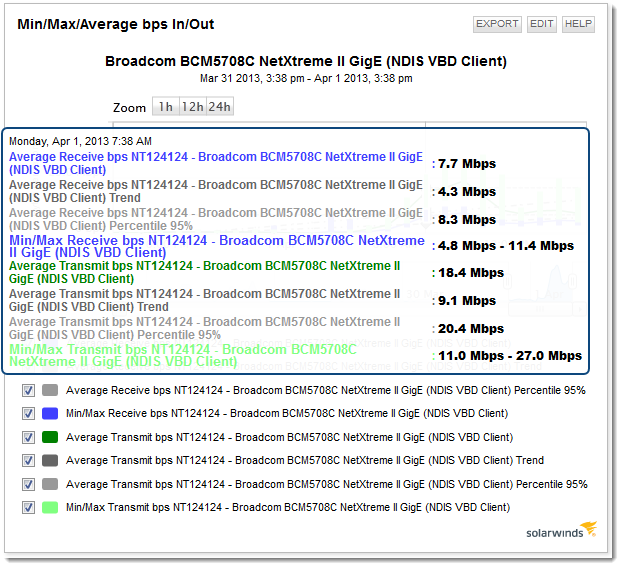Click dark gray Average Transmit Trend swatch
The image size is (622, 568).
tap(50, 461)
